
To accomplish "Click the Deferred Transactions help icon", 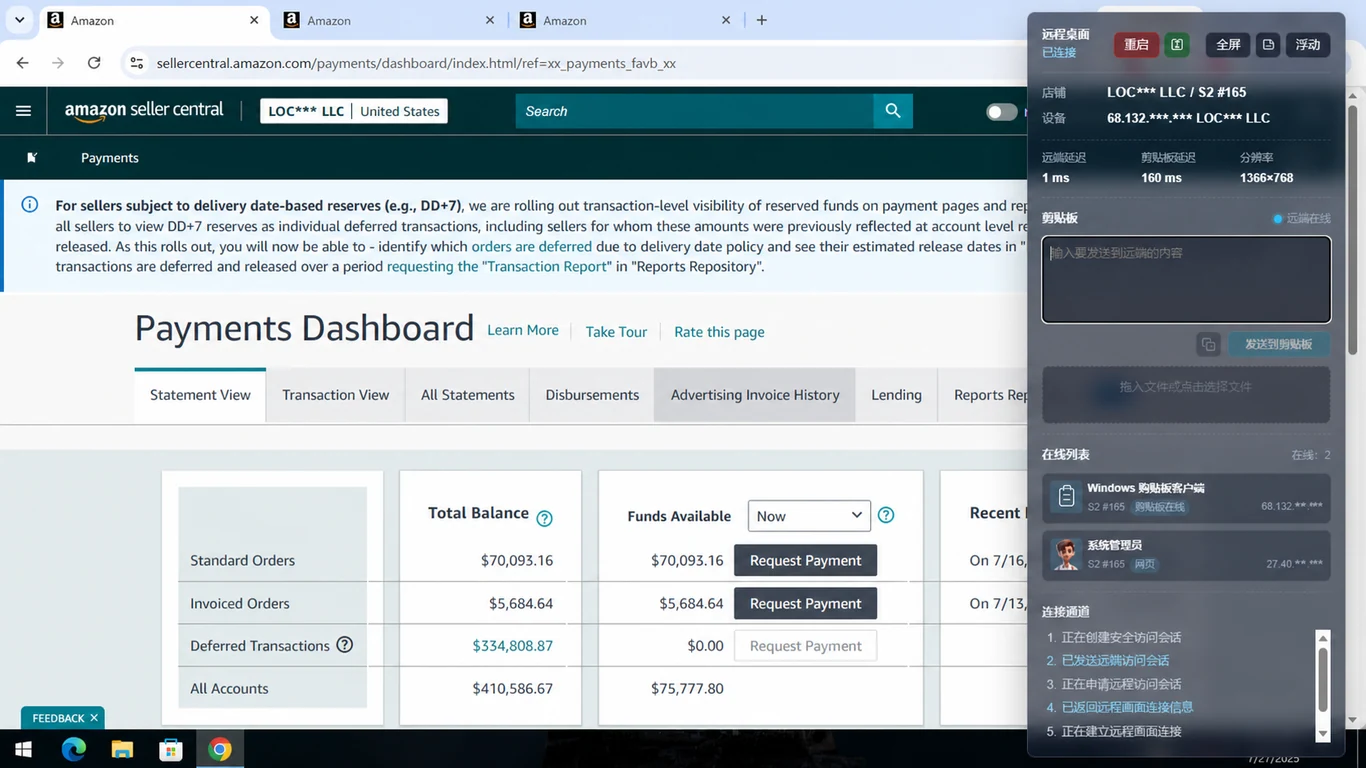I will pyautogui.click(x=345, y=645).
